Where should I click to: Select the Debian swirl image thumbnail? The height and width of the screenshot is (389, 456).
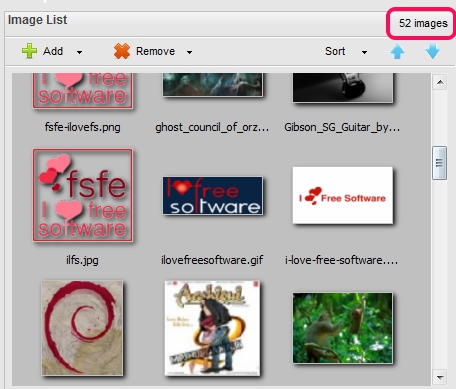point(82,328)
